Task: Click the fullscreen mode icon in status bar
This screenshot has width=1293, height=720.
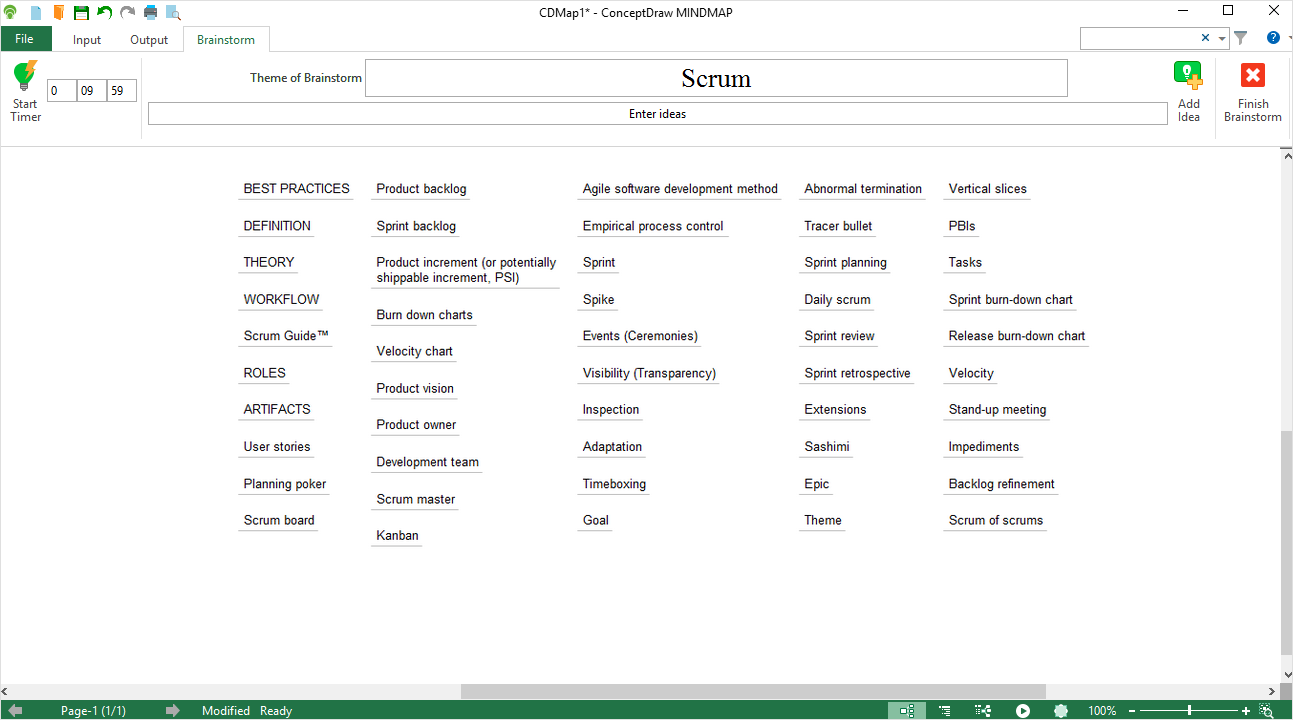Action: pyautogui.click(x=1061, y=711)
